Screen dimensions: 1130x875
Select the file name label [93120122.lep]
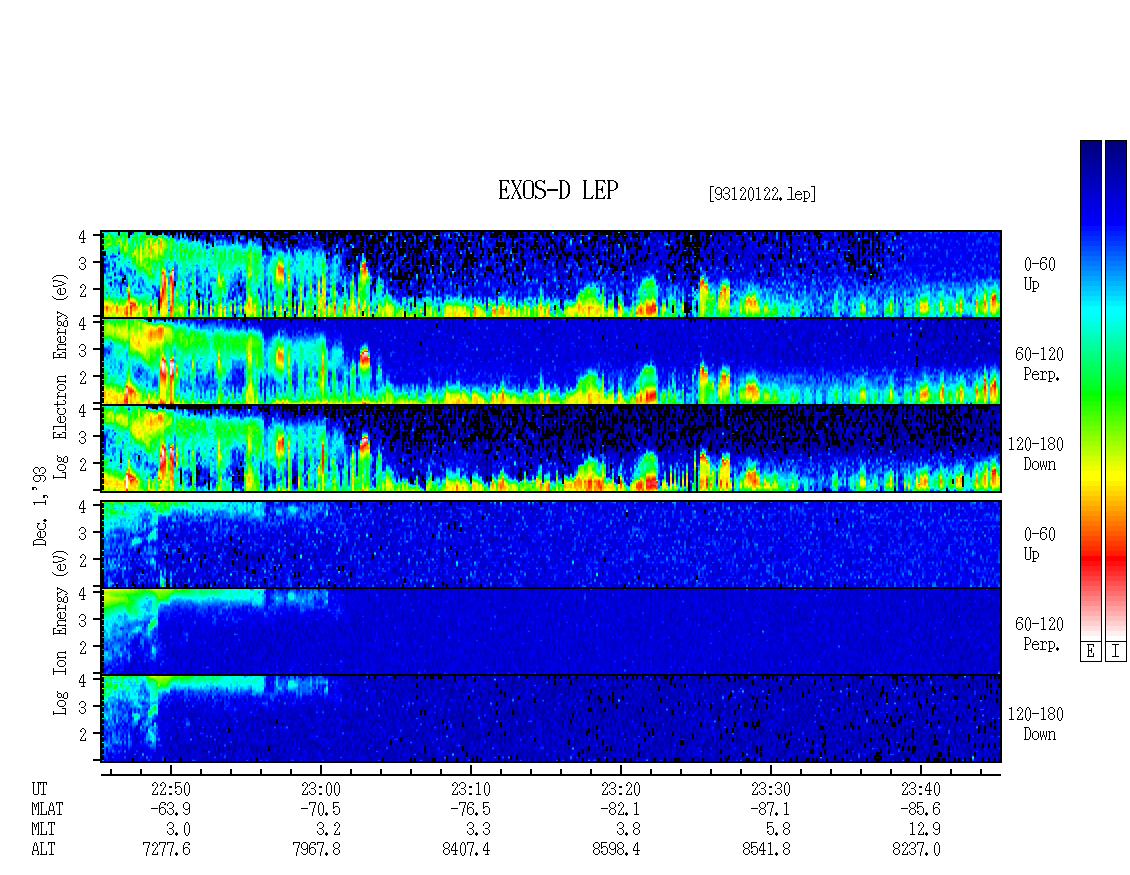tap(762, 194)
